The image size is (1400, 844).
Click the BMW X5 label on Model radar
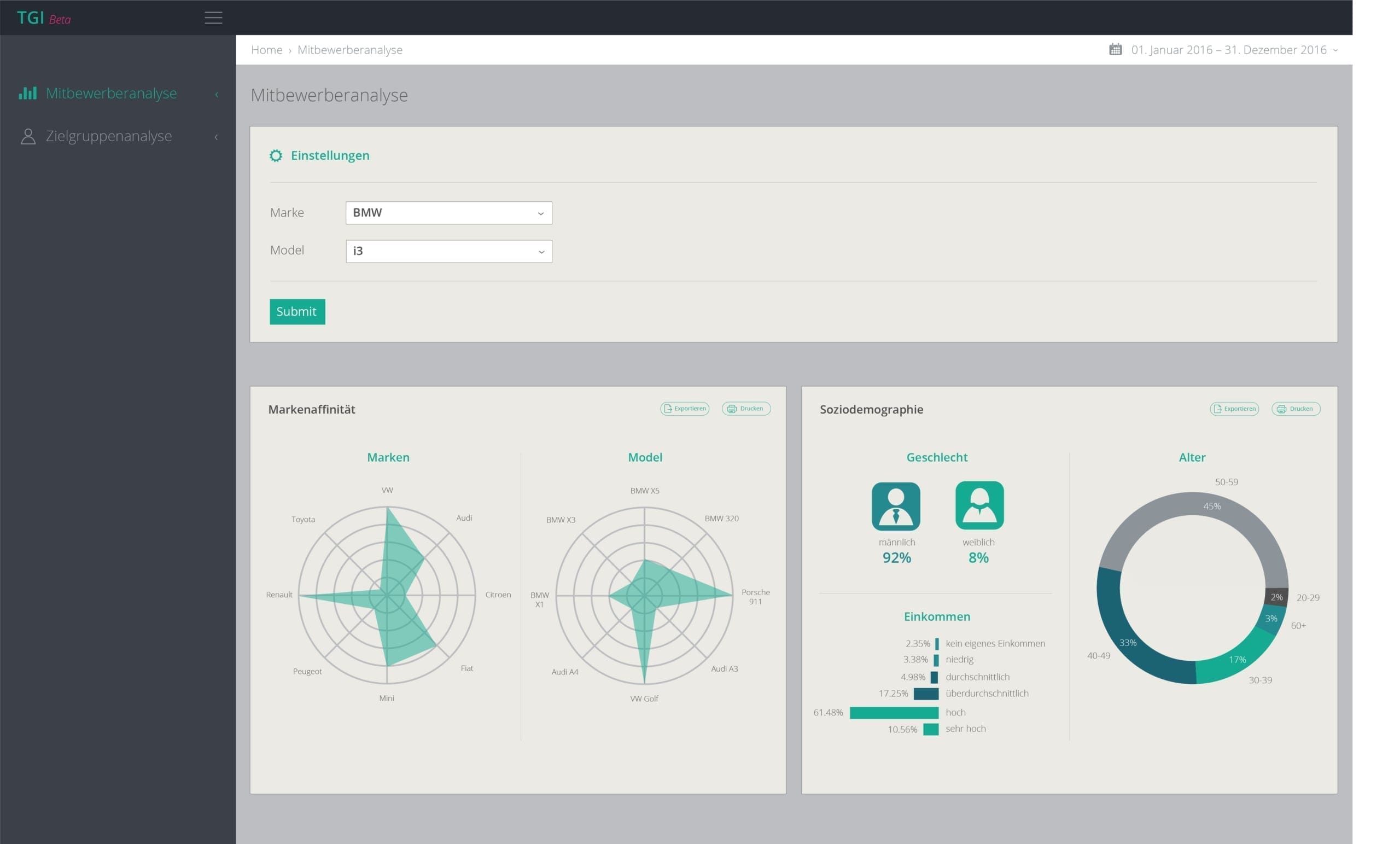(x=645, y=491)
